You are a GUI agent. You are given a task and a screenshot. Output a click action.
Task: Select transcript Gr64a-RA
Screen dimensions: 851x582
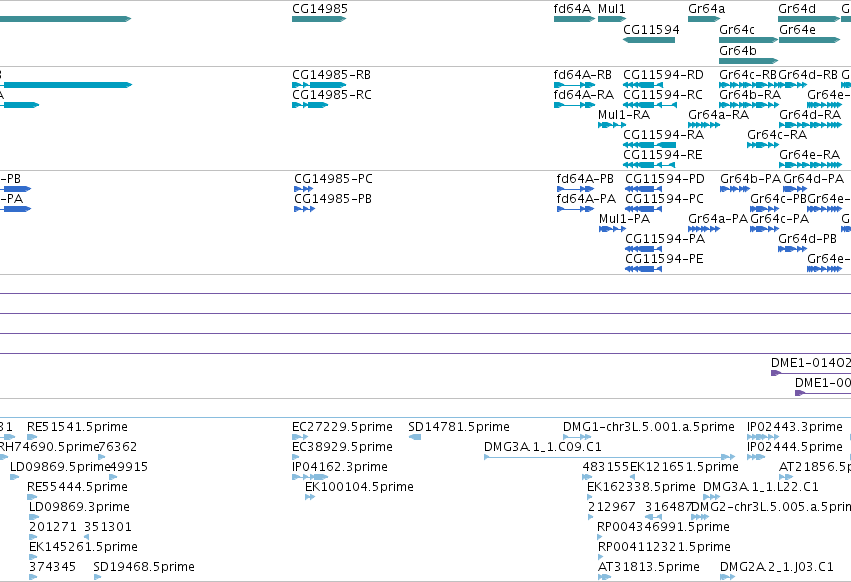pos(704,125)
